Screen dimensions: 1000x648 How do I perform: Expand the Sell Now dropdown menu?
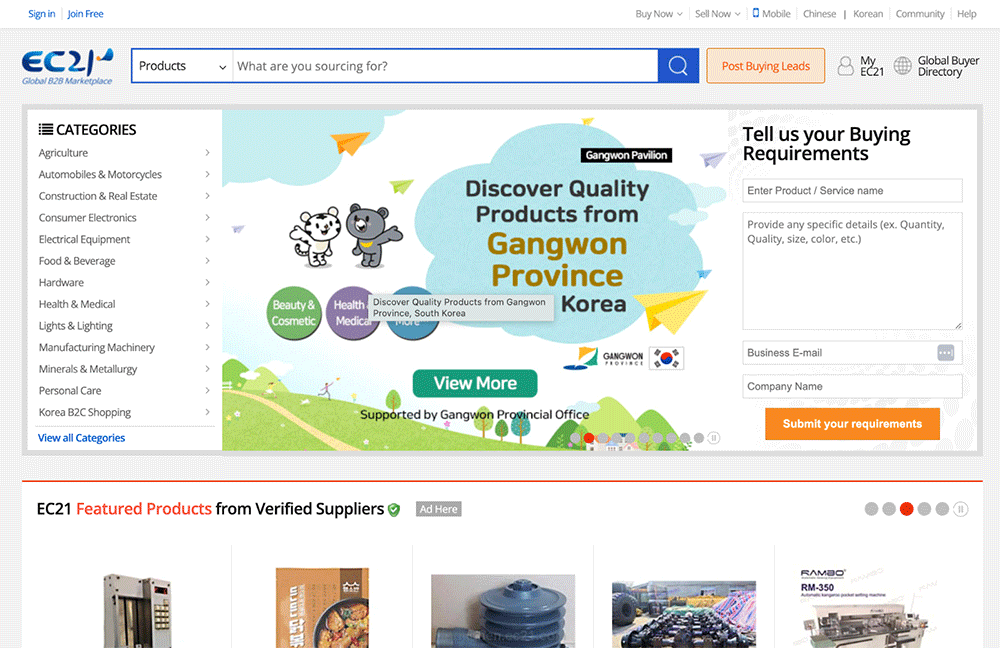718,14
